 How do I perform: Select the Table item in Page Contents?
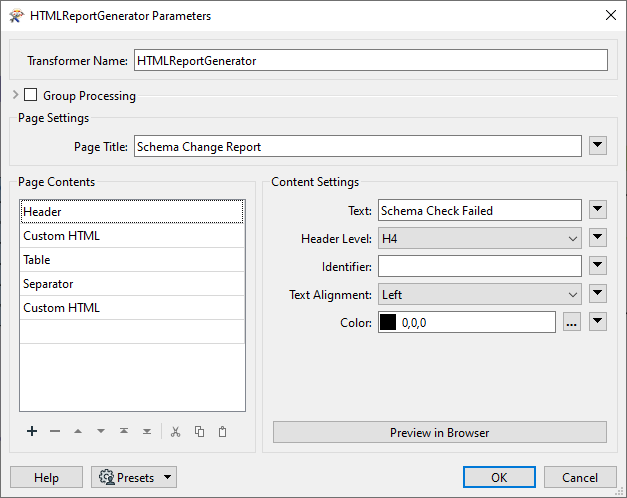tap(132, 260)
